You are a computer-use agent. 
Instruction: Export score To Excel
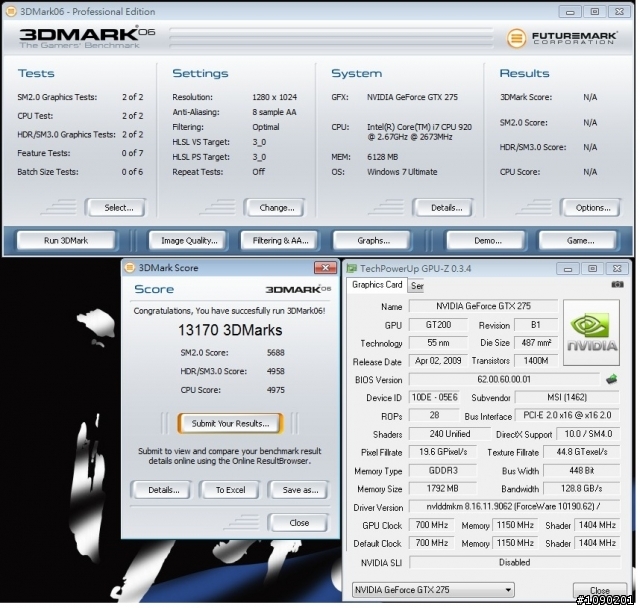pyautogui.click(x=230, y=490)
